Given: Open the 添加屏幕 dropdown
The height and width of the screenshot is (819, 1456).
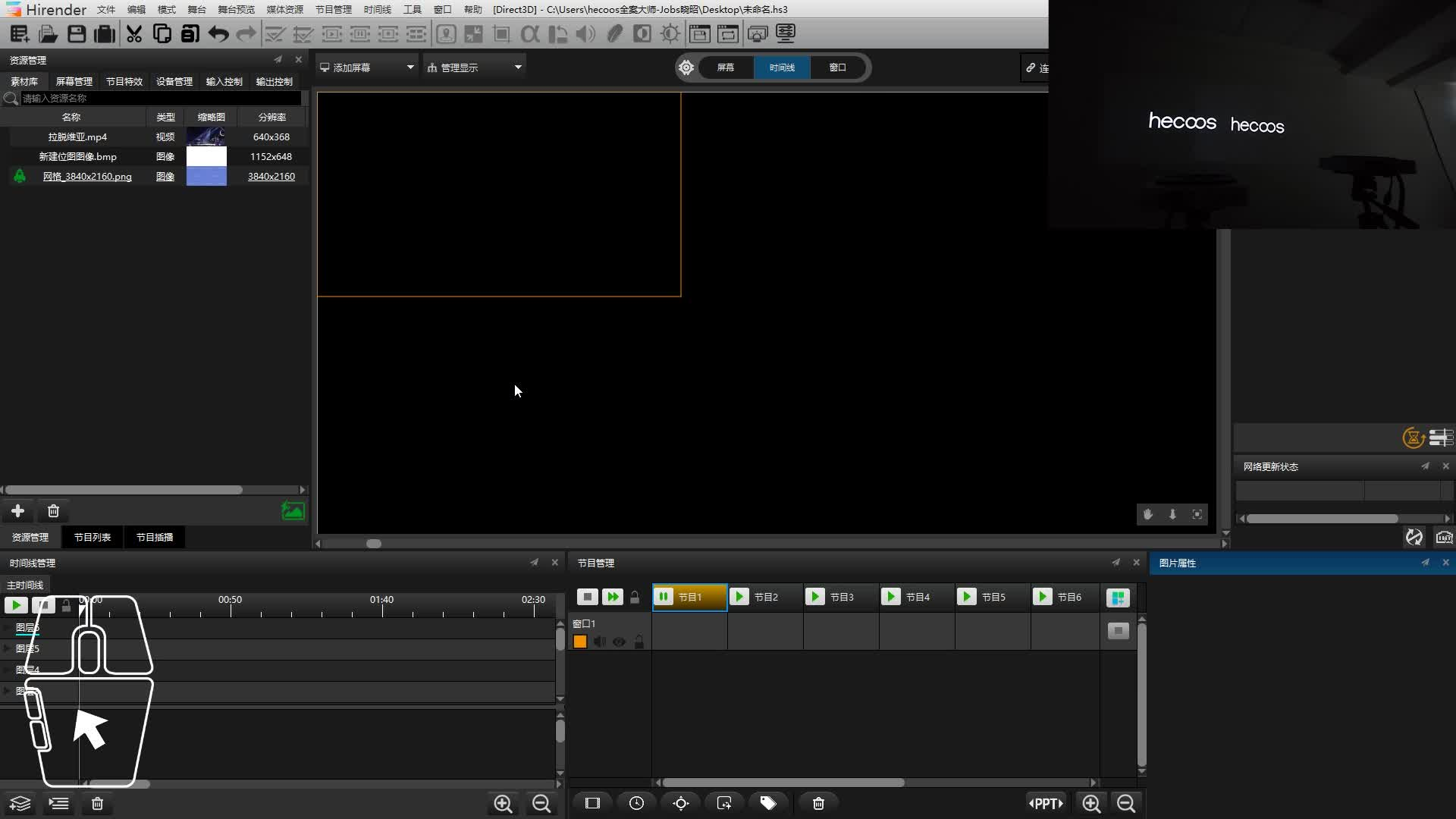Looking at the screenshot, I should click(367, 67).
